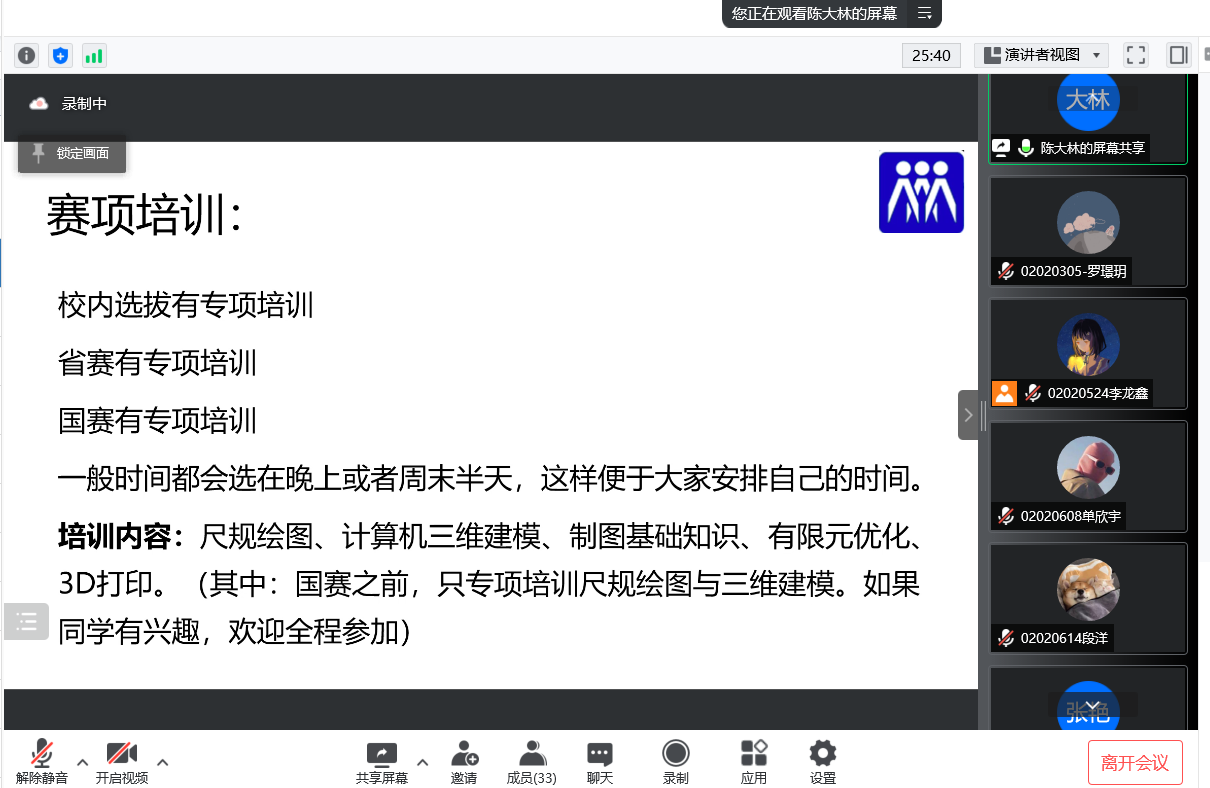The height and width of the screenshot is (788, 1210).
Task: Enter full screen mode icon
Action: 1136,55
